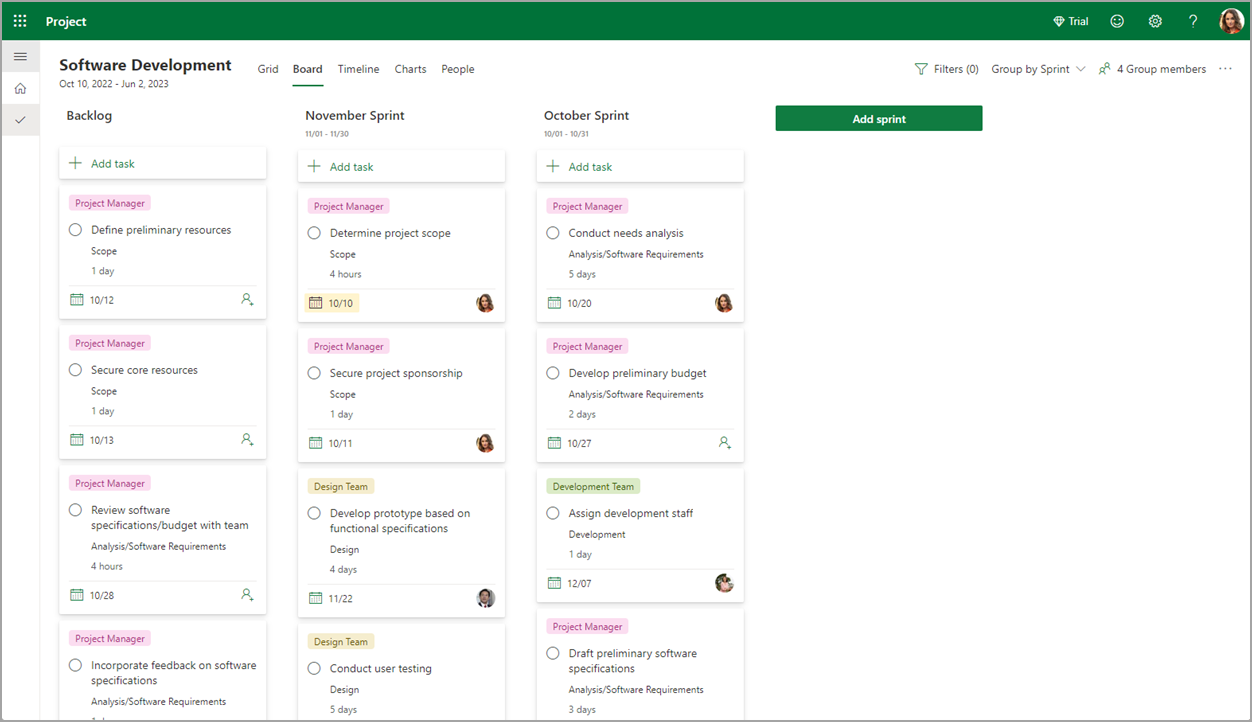The width and height of the screenshot is (1252, 722).
Task: Open Filters (0) panel
Action: coord(946,69)
